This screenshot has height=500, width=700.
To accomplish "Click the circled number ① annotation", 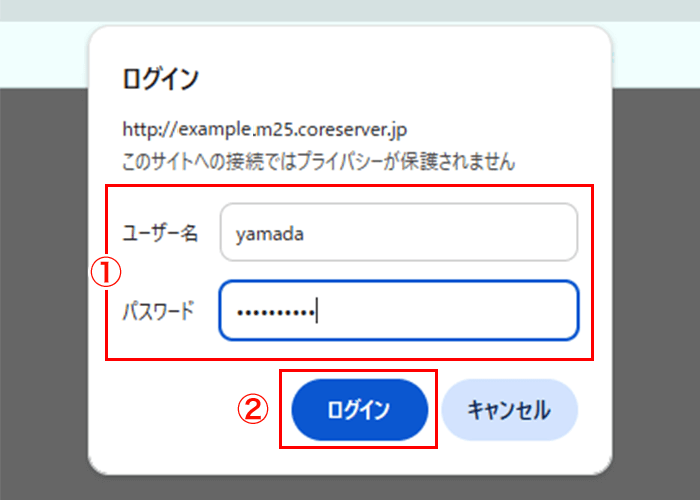I will (106, 272).
